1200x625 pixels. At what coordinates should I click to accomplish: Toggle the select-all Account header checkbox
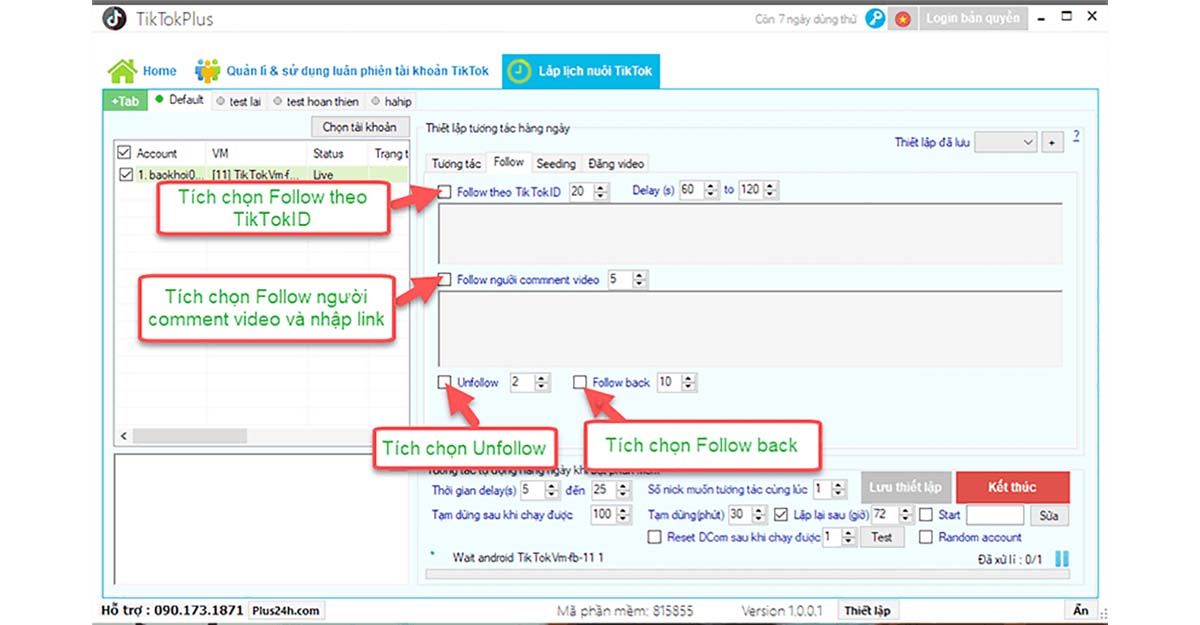(x=124, y=153)
